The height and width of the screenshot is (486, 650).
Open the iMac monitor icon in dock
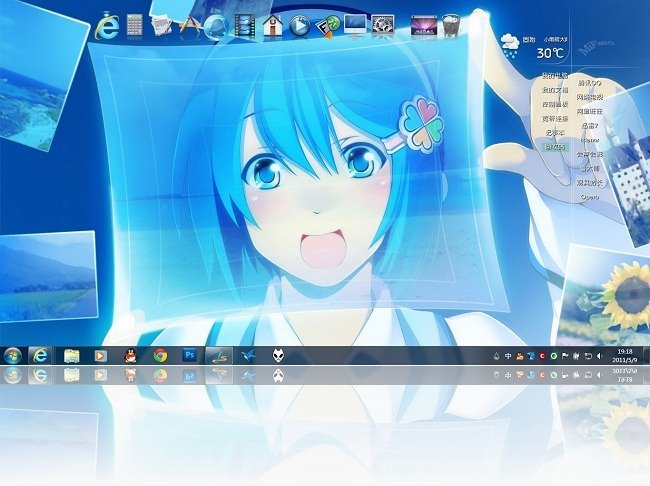click(355, 26)
